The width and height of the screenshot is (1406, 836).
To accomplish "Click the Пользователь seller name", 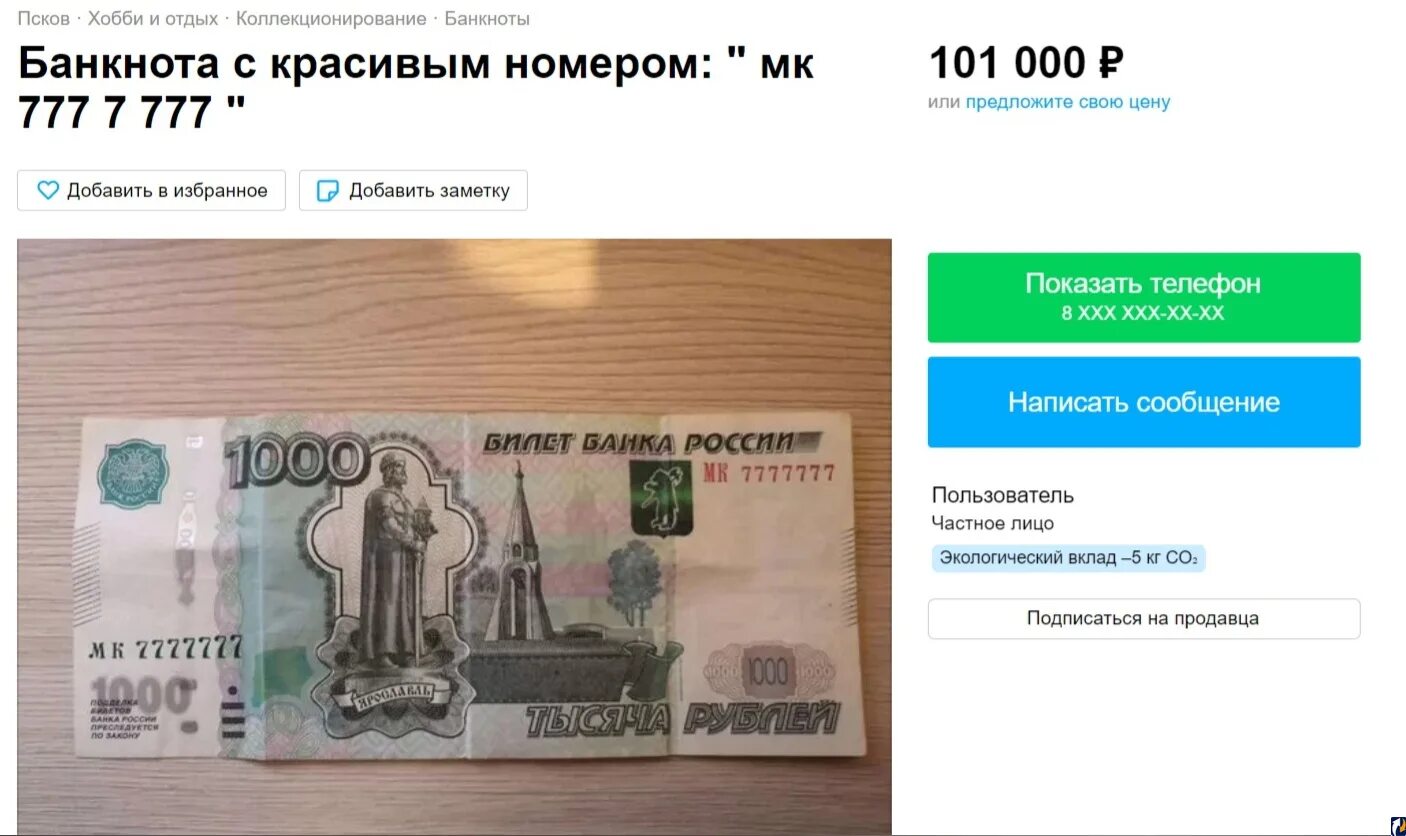I will [x=1003, y=495].
